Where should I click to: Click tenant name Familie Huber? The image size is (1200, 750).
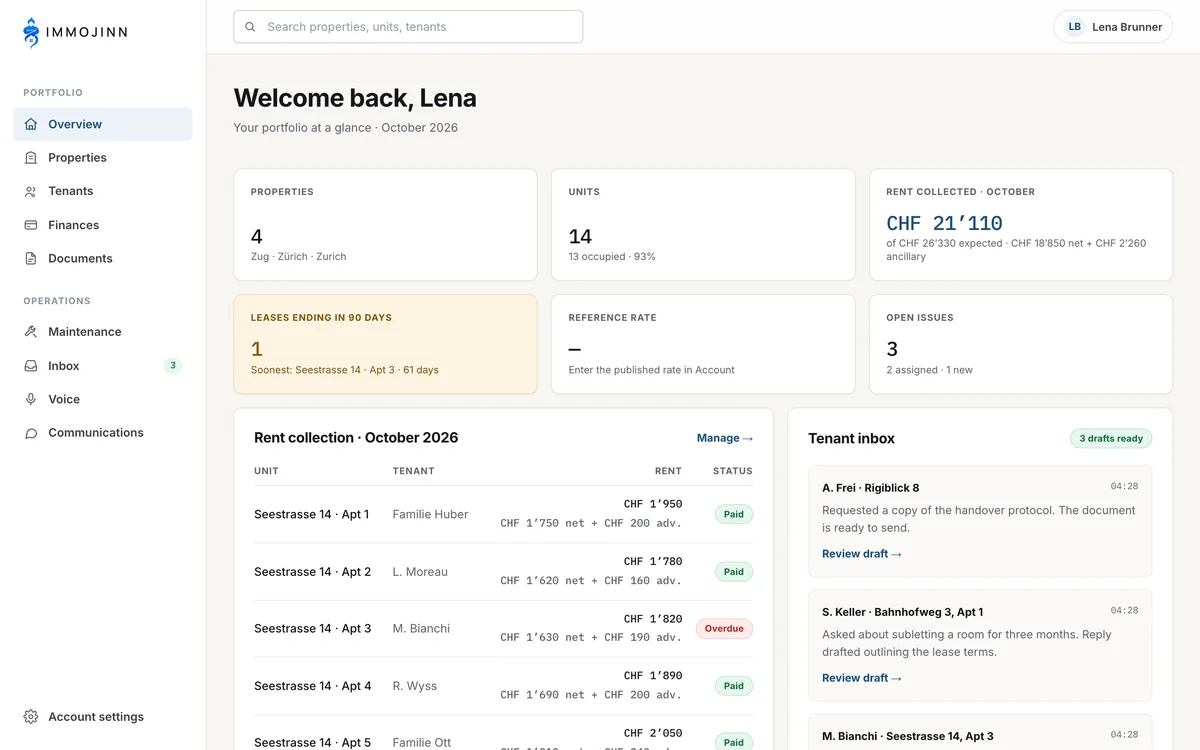[x=430, y=514]
